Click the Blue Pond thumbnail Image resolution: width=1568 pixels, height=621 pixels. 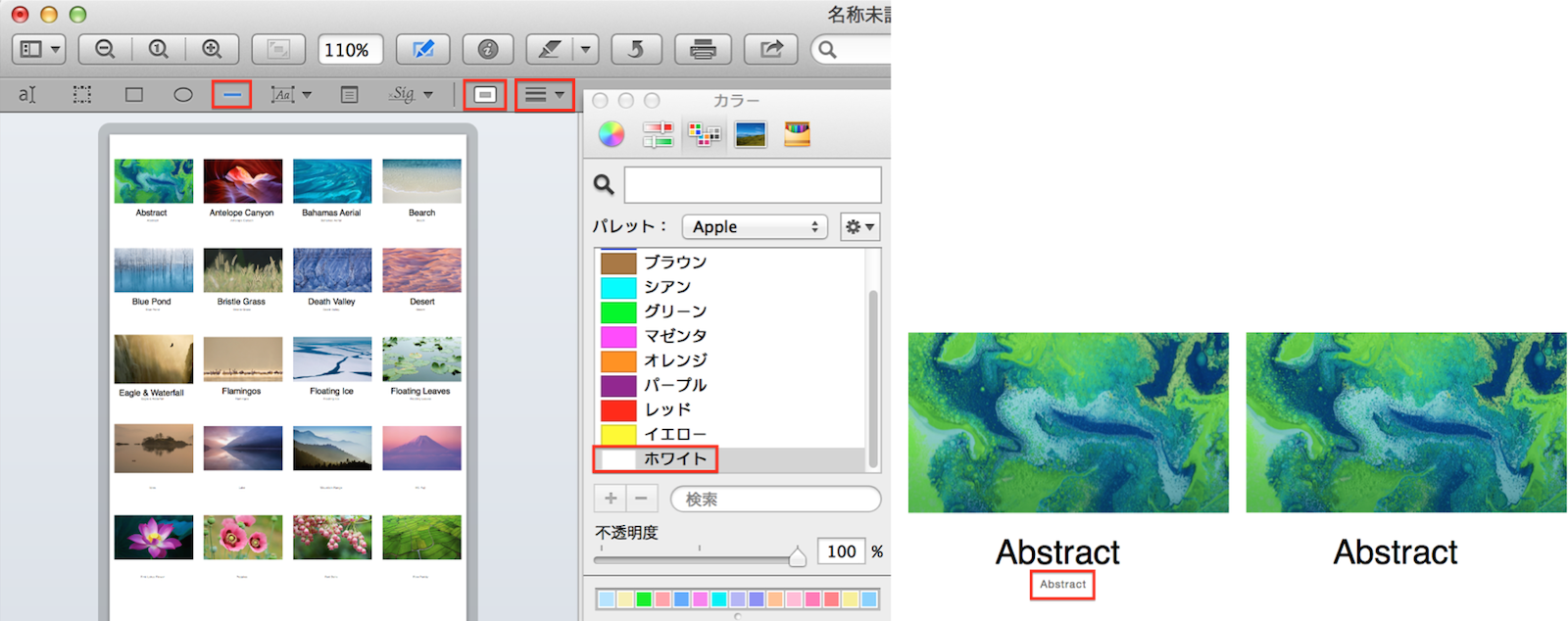[153, 270]
